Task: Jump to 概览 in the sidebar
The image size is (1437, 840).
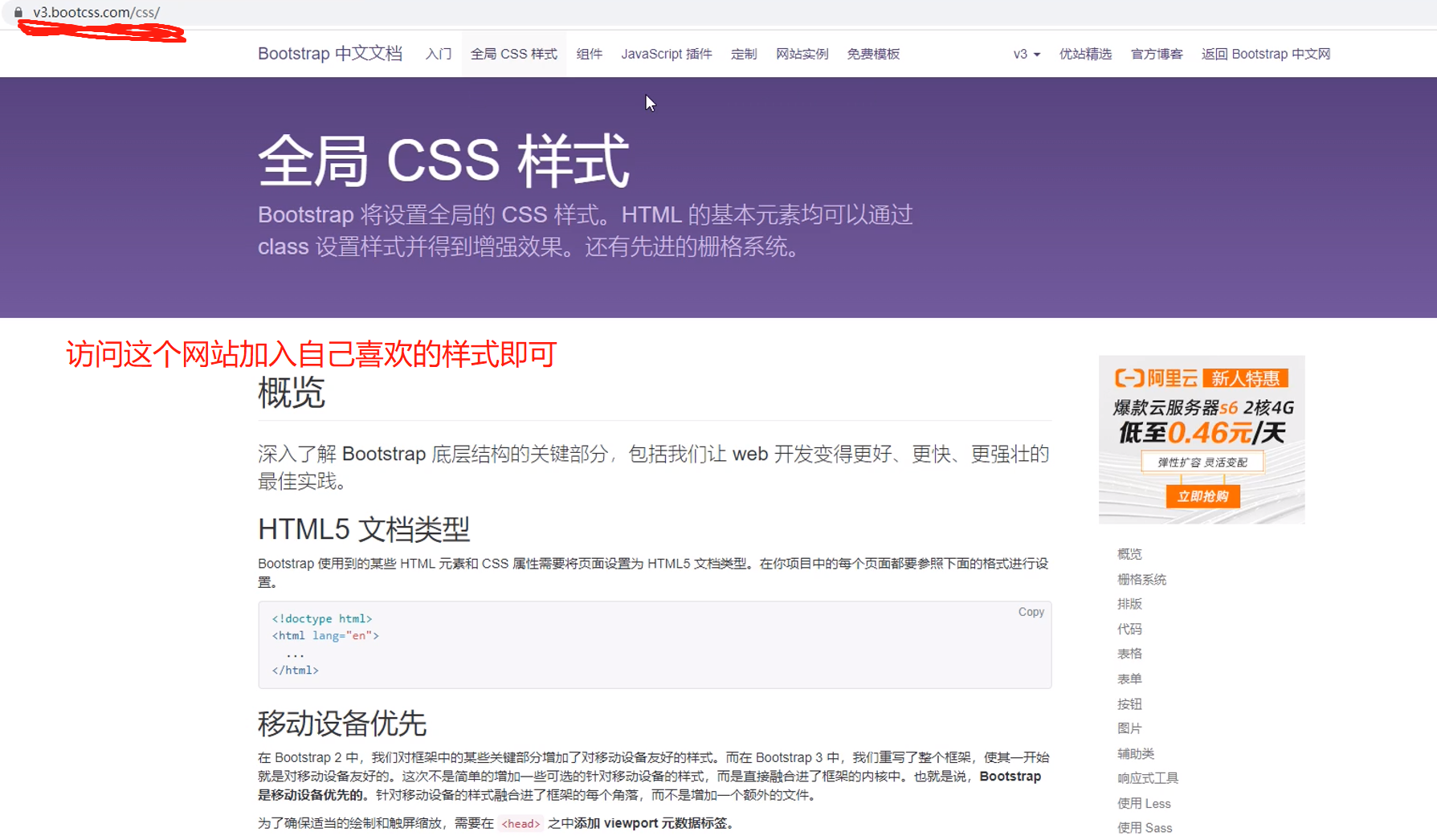Action: coord(1129,554)
